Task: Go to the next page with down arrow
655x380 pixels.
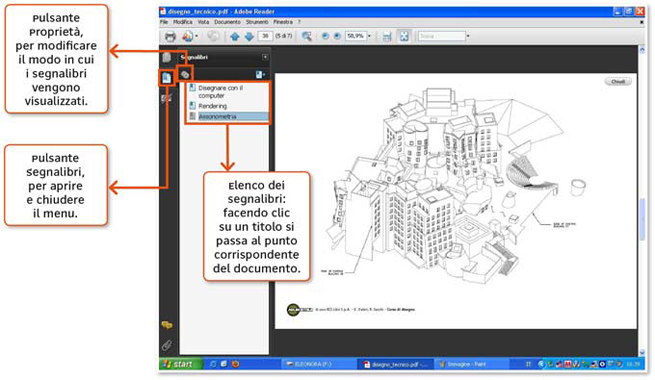Action: (249, 36)
